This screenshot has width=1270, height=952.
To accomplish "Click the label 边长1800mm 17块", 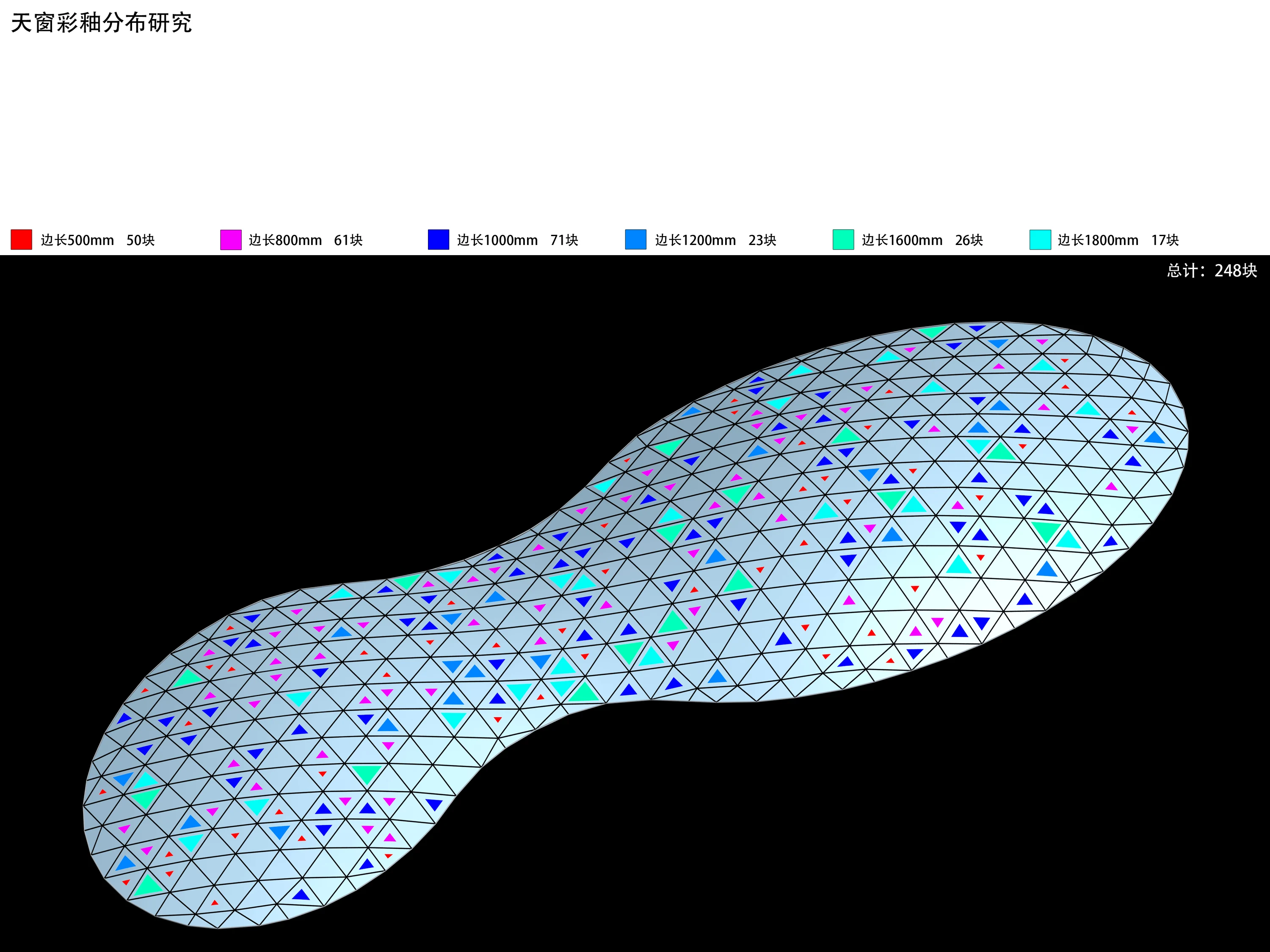I will point(1118,240).
